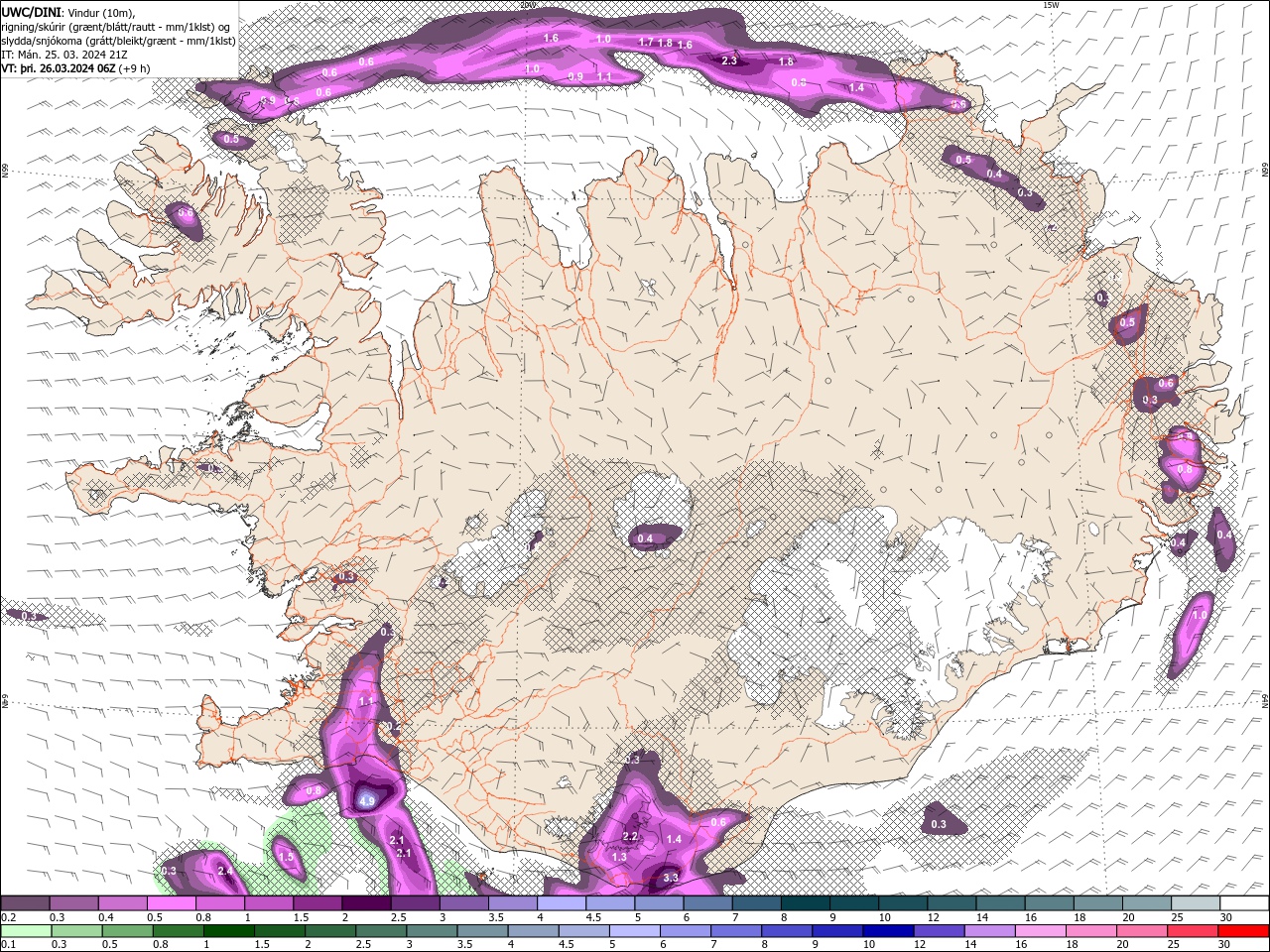Pick the grey 25 swatch in the snow legend
This screenshot has width=1270, height=952.
(x=1196, y=902)
